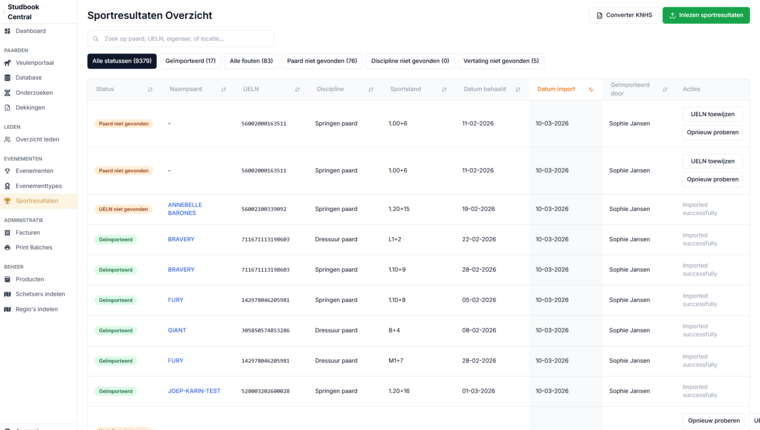Open BRAVERY link in Dressuur paard row
The image size is (760, 430).
[x=181, y=239]
